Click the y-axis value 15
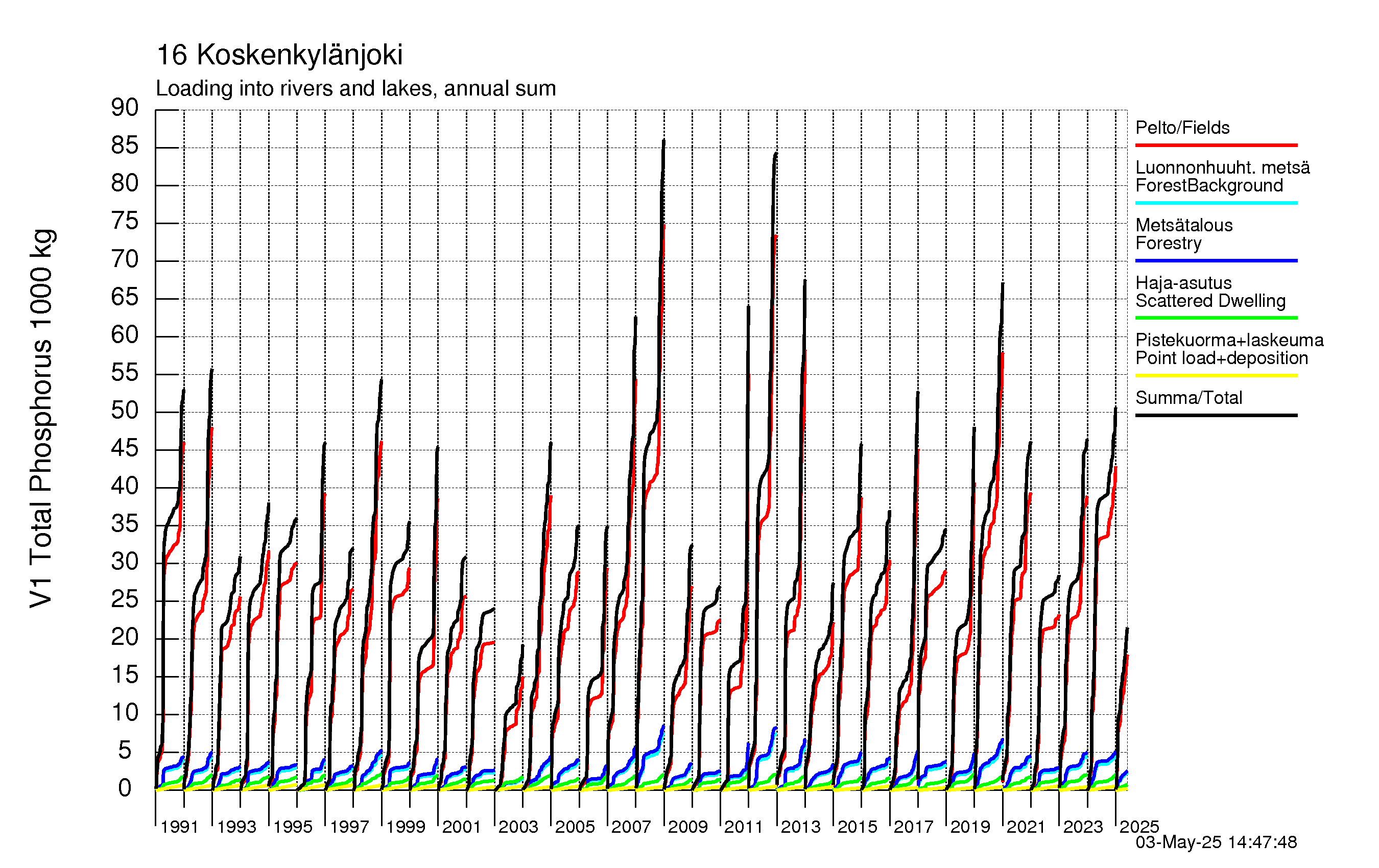The height and width of the screenshot is (868, 1379). coord(125,675)
